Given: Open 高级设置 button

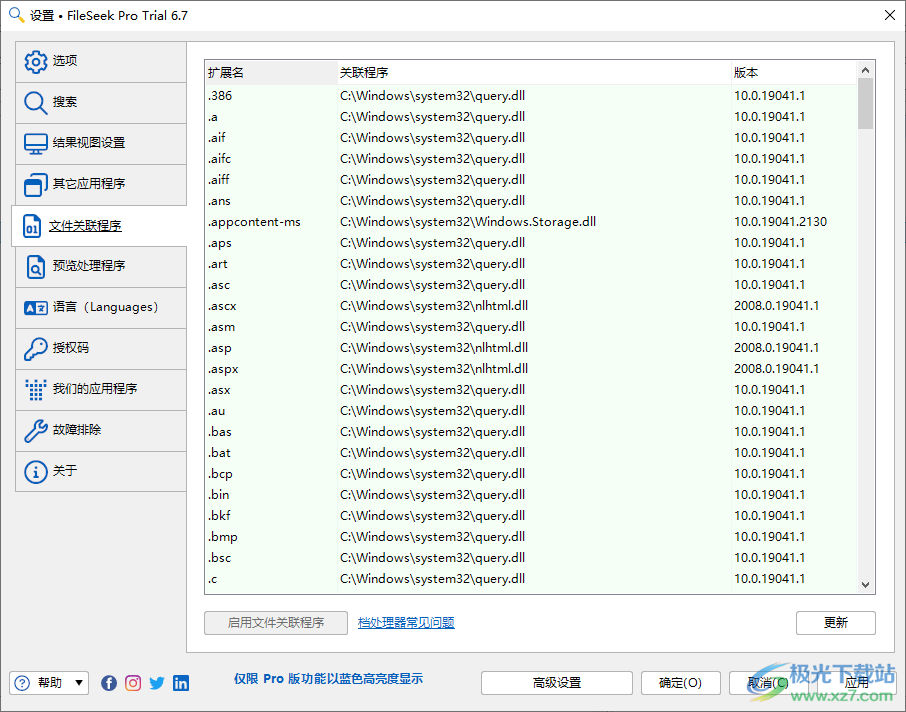Looking at the screenshot, I should [556, 683].
